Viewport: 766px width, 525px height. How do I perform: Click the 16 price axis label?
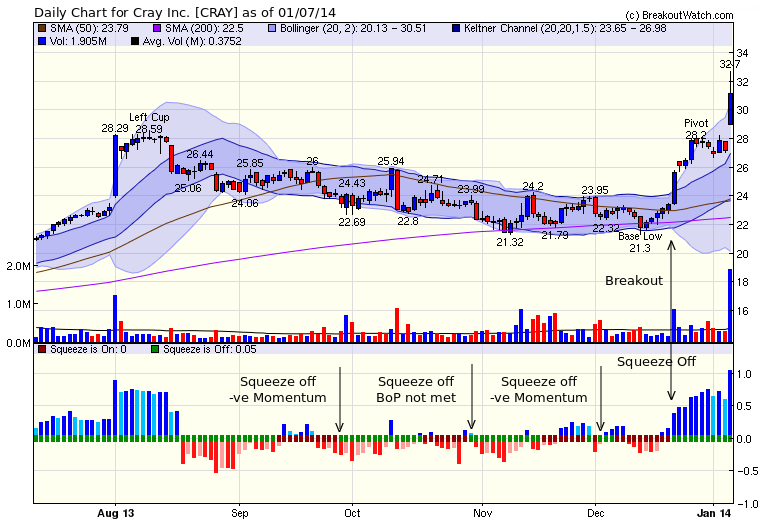(x=743, y=311)
